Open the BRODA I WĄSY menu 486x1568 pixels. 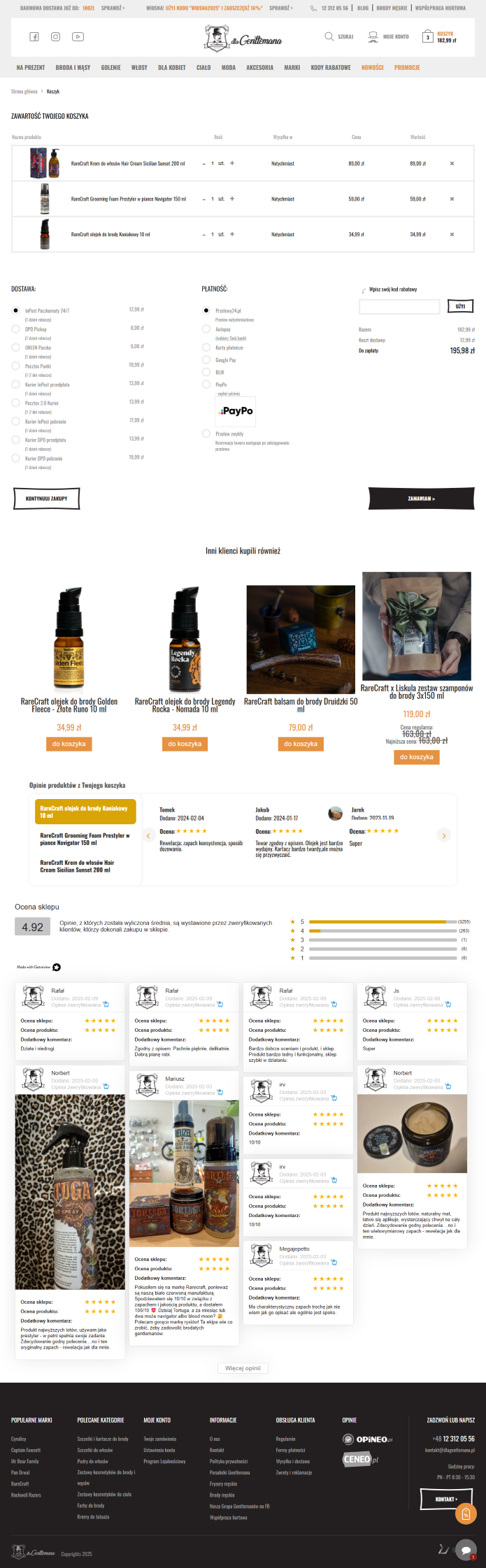coord(73,68)
